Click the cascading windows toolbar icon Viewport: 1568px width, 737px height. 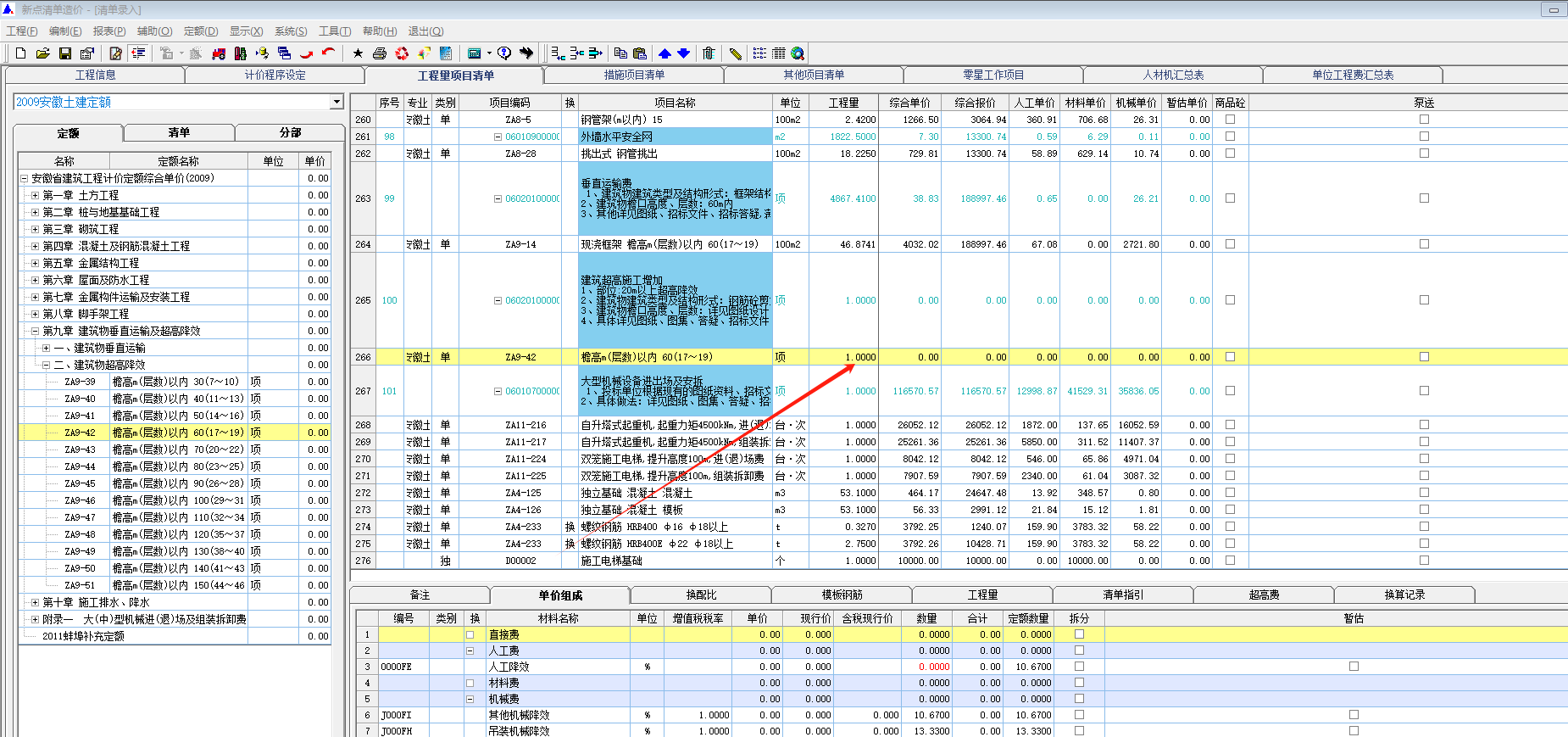[x=284, y=53]
